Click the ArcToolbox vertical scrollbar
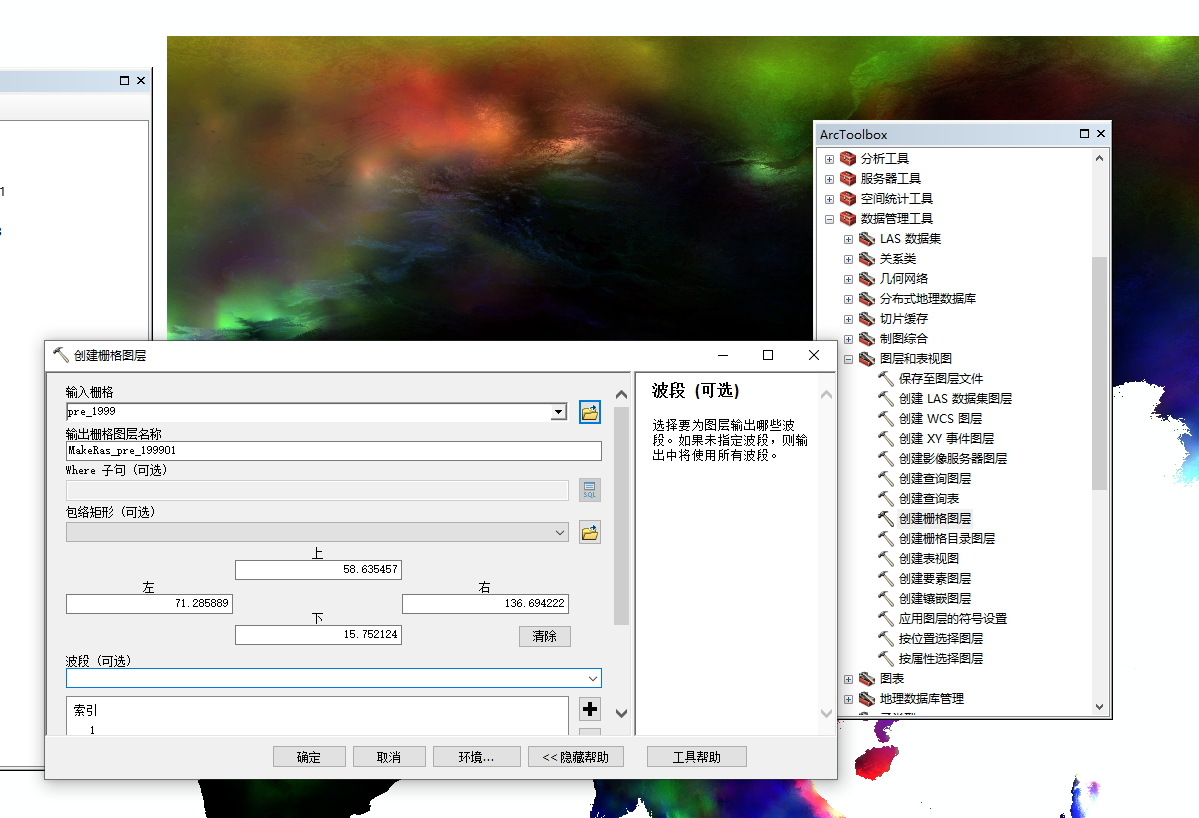Screen dimensions: 1199x818 click(x=1100, y=372)
